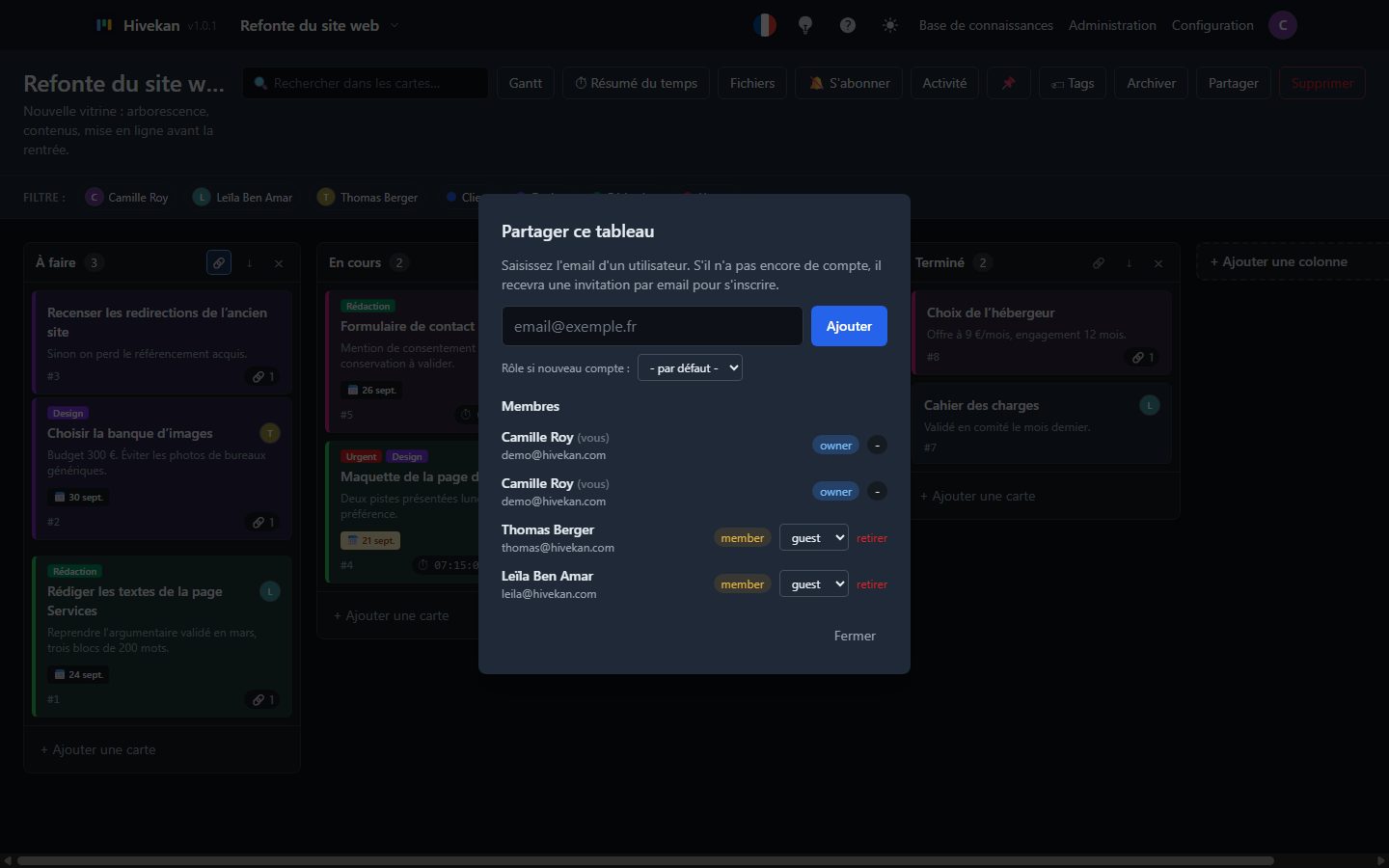Click the pin icon button in toolbar

1008,83
